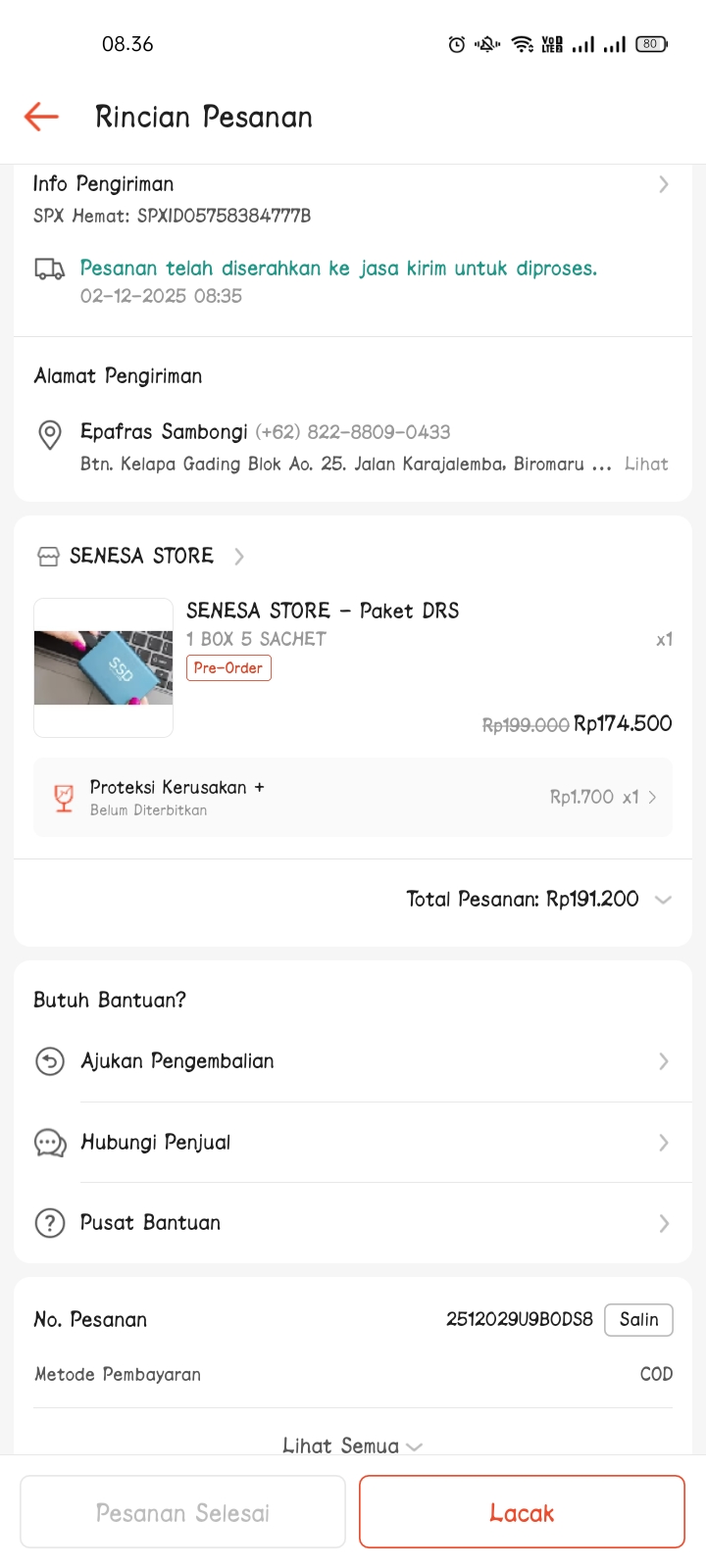Open Info Pengiriman details chevron
The width and height of the screenshot is (706, 1568).
(x=664, y=184)
